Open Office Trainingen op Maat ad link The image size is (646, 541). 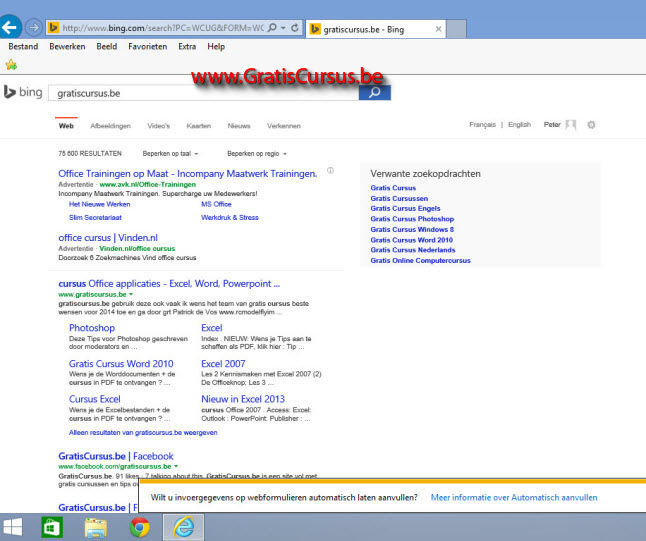(x=187, y=174)
